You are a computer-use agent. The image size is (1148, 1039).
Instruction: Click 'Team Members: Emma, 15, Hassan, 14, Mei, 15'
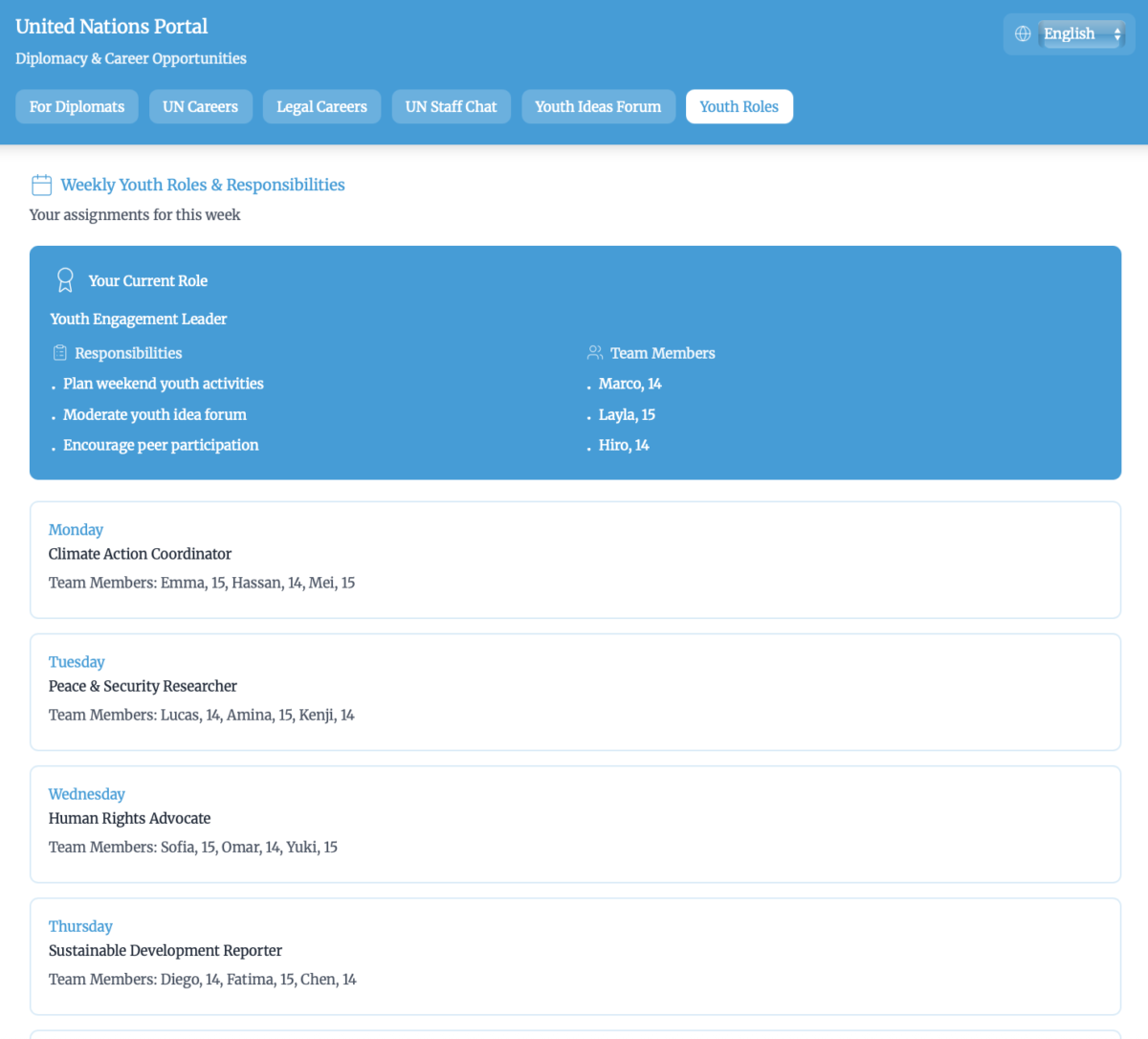(202, 583)
